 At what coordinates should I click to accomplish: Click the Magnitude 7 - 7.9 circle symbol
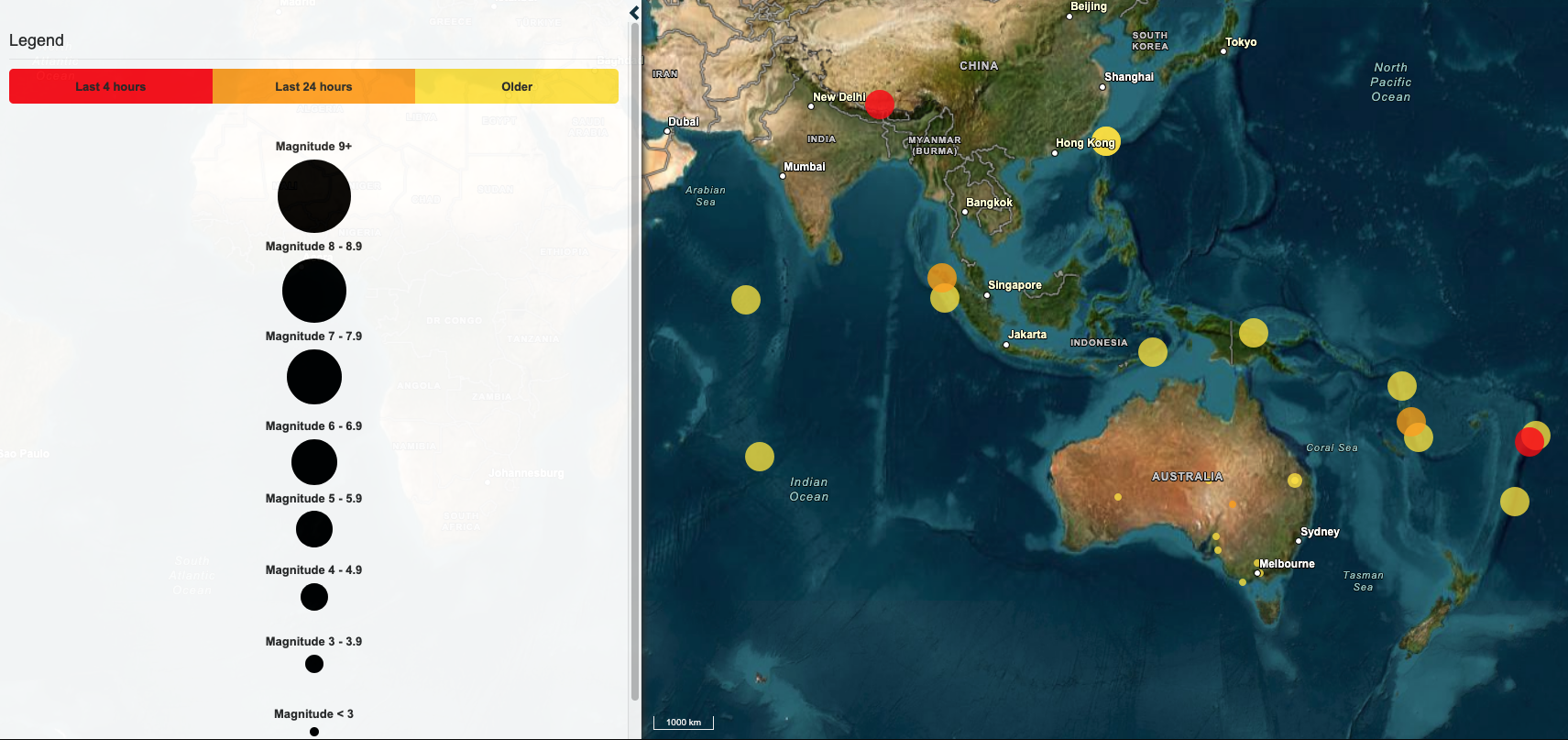[x=314, y=377]
